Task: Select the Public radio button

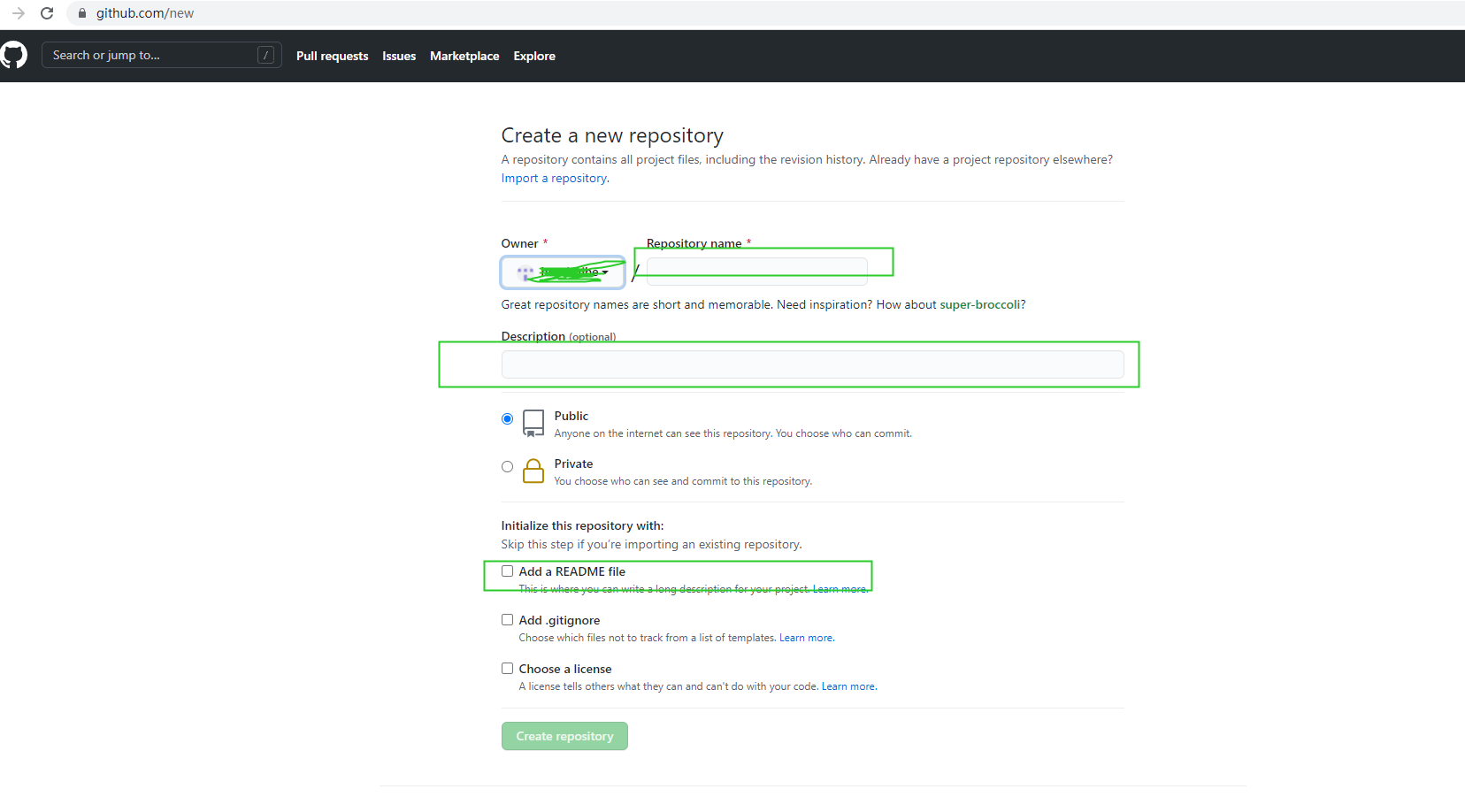Action: 507,418
